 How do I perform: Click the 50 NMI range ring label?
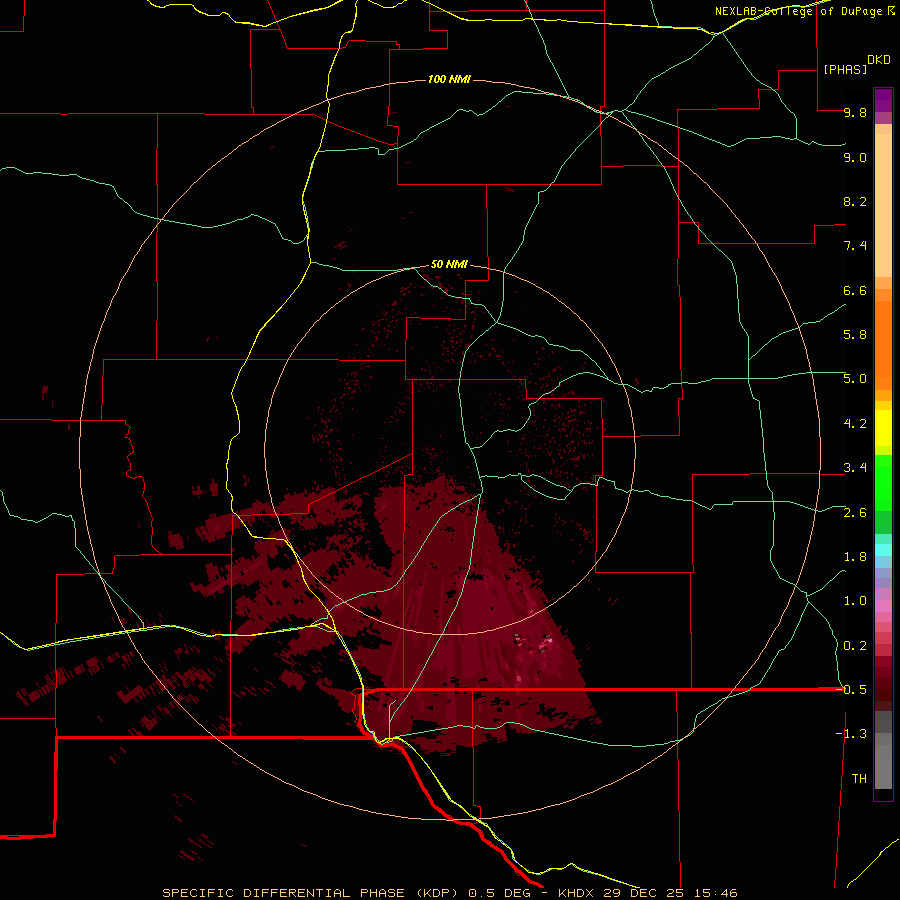tap(449, 264)
